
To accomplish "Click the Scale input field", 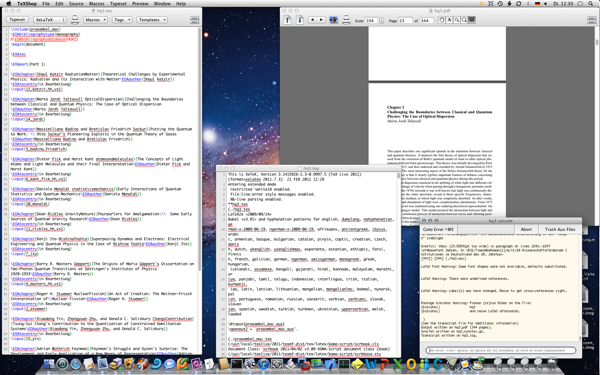I will 371,20.
